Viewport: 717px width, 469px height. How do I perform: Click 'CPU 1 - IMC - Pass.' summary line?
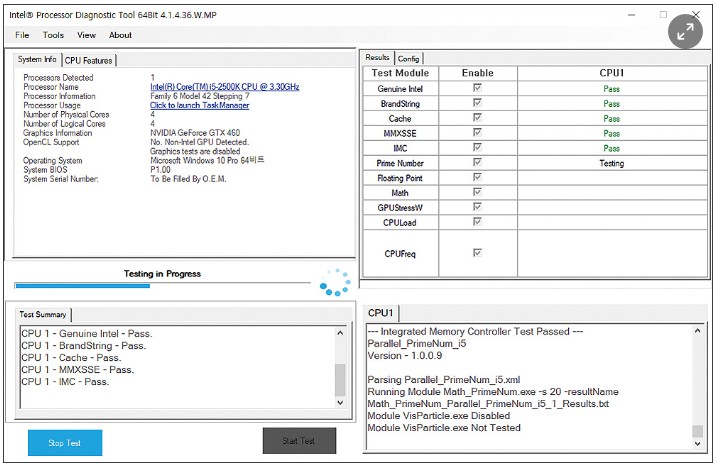(65, 381)
